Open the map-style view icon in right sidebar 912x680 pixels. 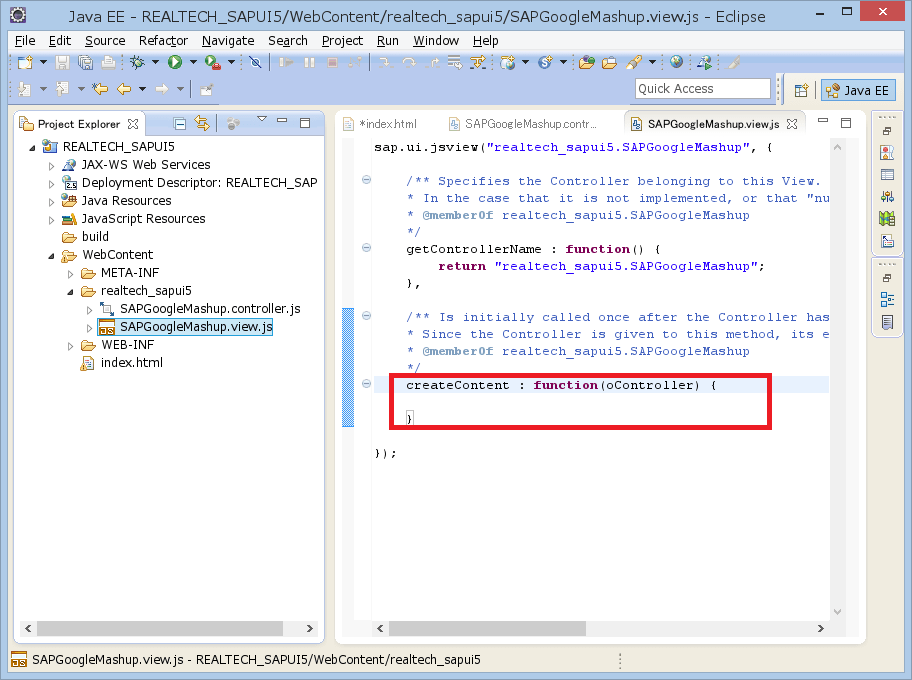(x=887, y=219)
